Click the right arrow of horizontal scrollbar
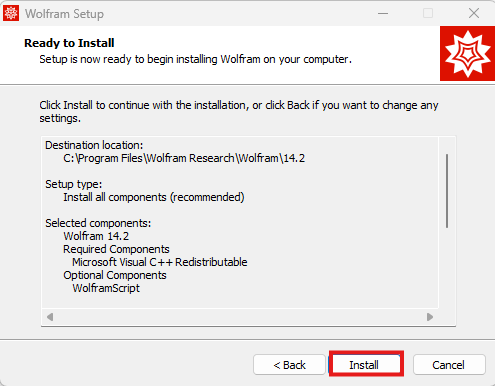Image resolution: width=495 pixels, height=386 pixels. (430, 317)
